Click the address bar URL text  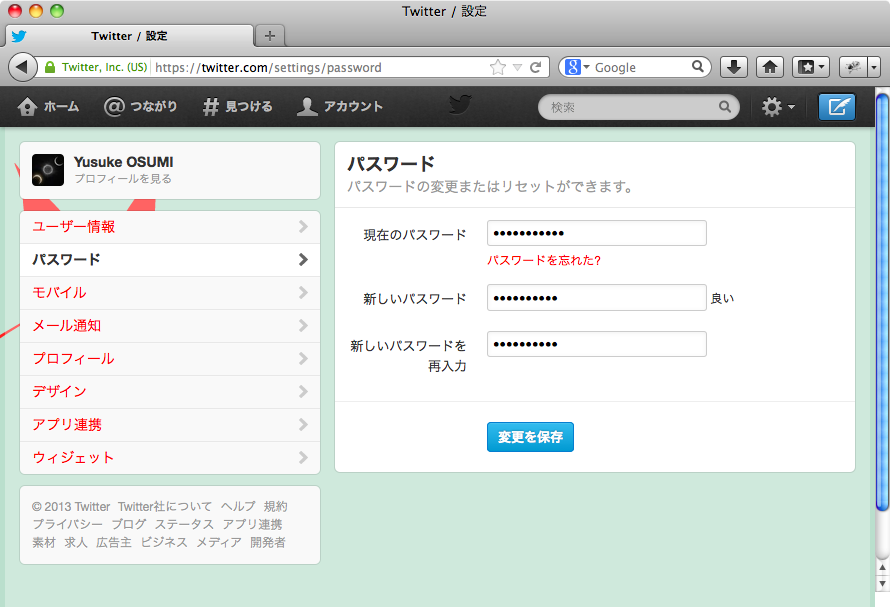click(268, 68)
